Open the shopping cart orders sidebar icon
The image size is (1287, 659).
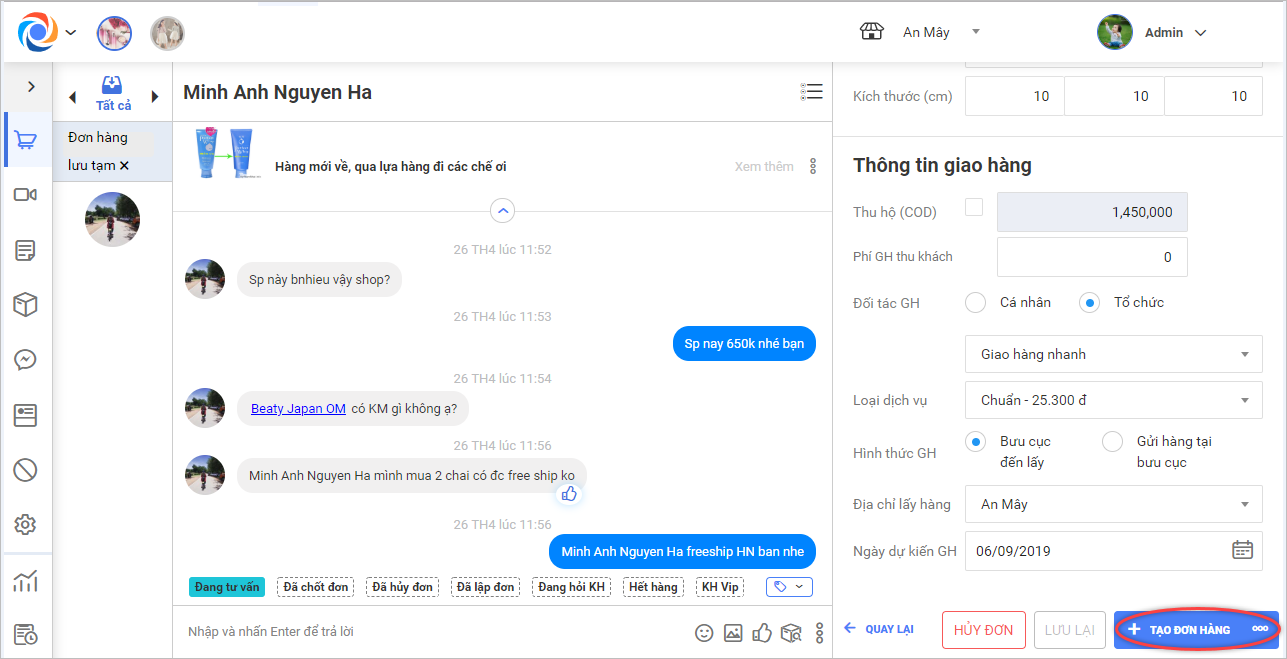(26, 141)
